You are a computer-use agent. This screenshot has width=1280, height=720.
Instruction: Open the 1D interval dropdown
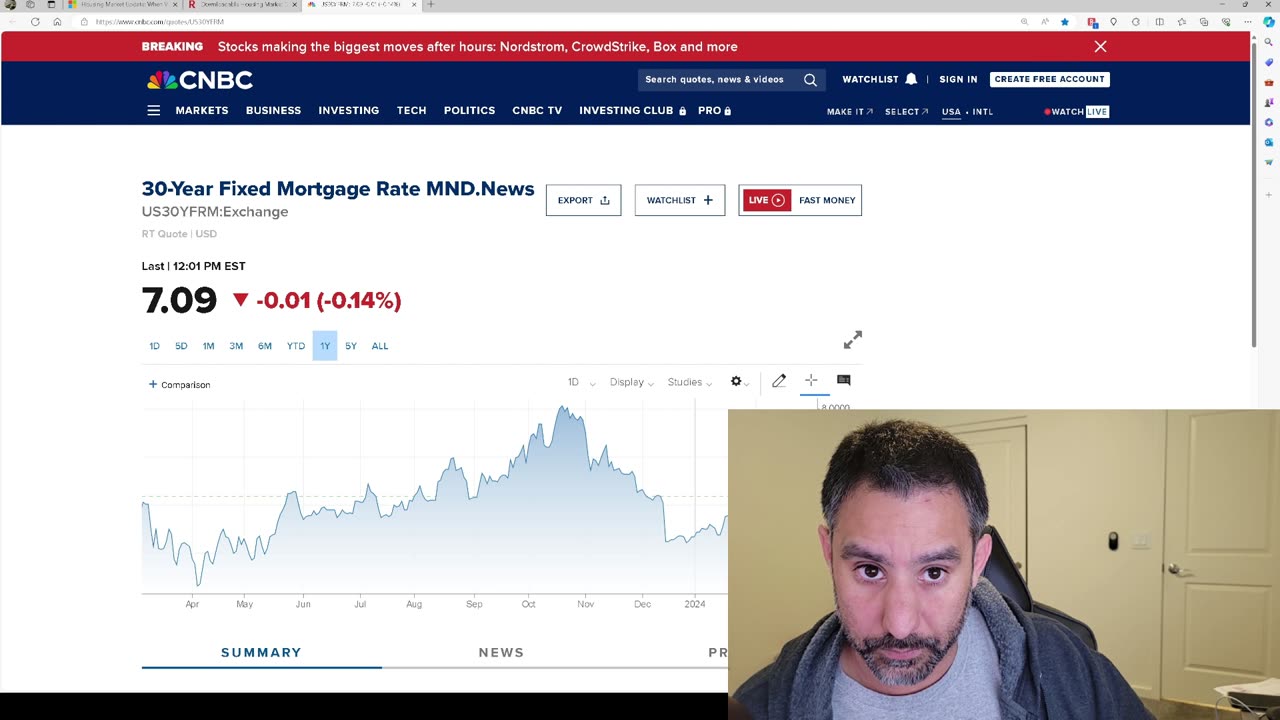click(x=581, y=382)
